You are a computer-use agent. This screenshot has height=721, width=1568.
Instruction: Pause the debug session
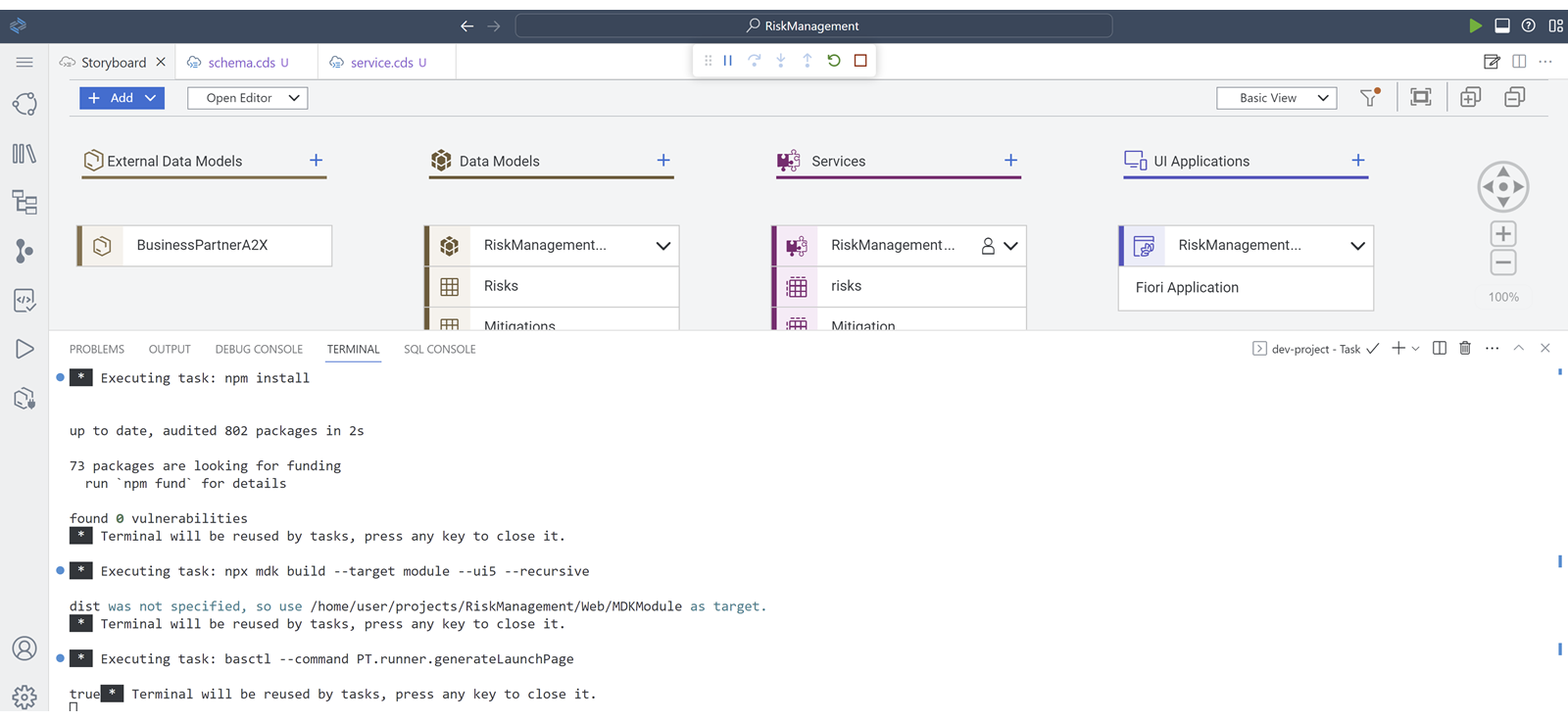(x=728, y=61)
